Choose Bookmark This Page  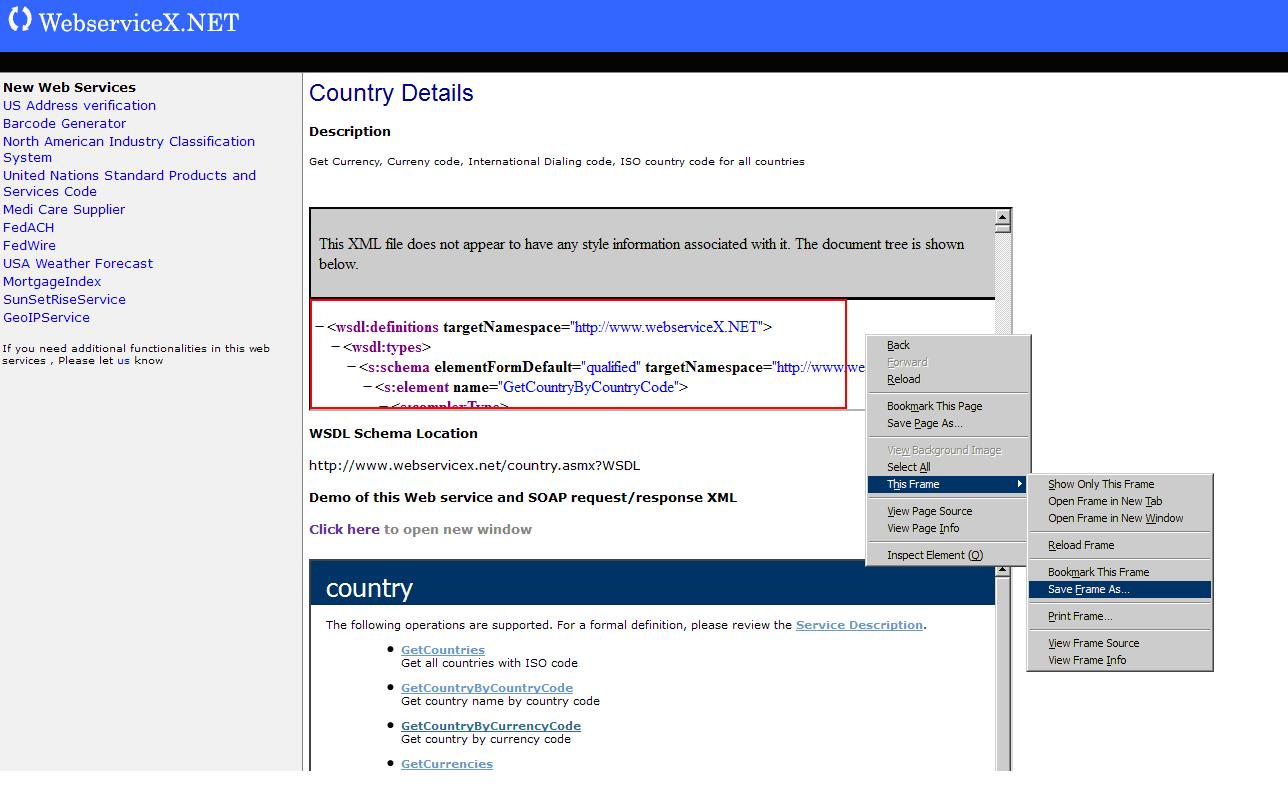947,406
